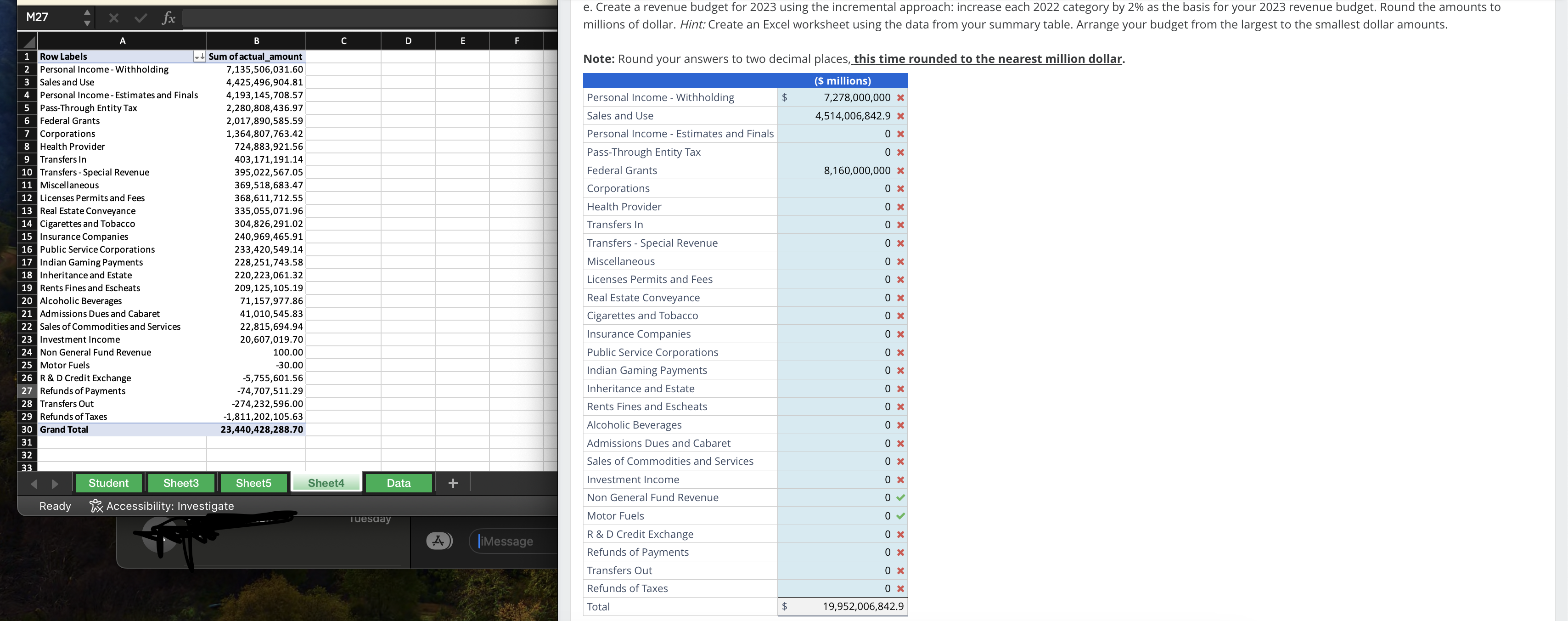Image resolution: width=1568 pixels, height=621 pixels.
Task: Click the Accessibility: Investigate link
Action: (169, 506)
